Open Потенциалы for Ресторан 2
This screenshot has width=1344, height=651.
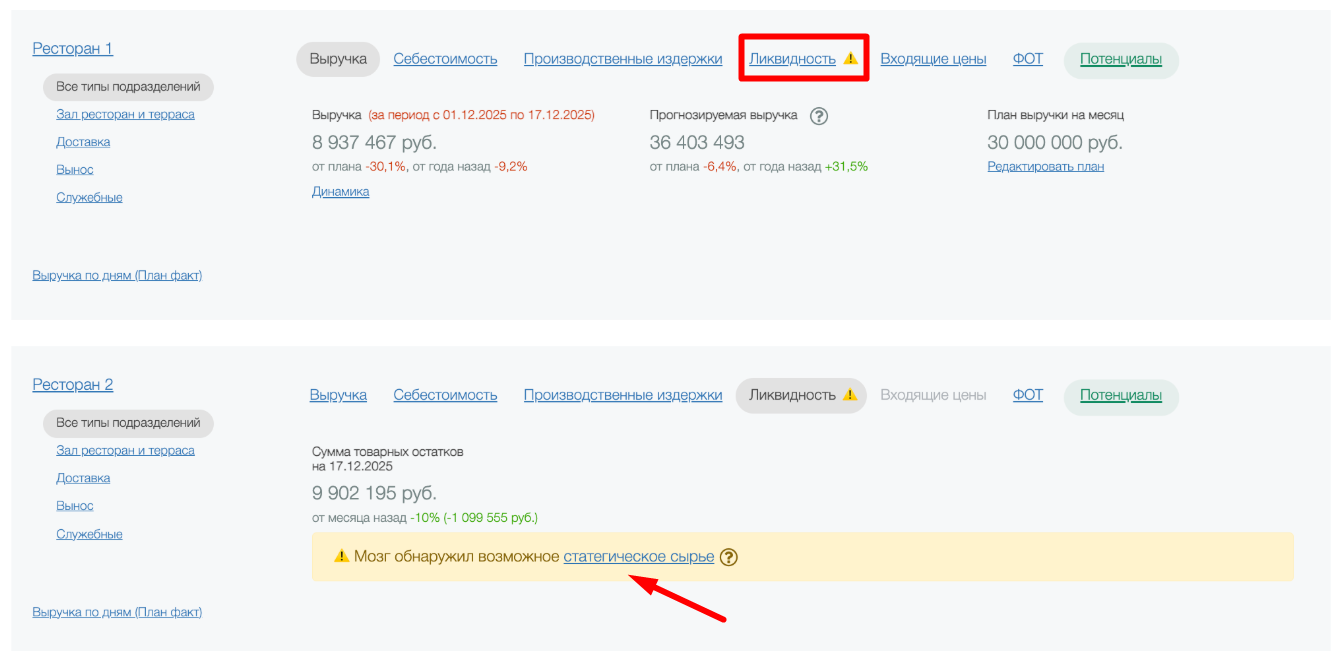1120,395
